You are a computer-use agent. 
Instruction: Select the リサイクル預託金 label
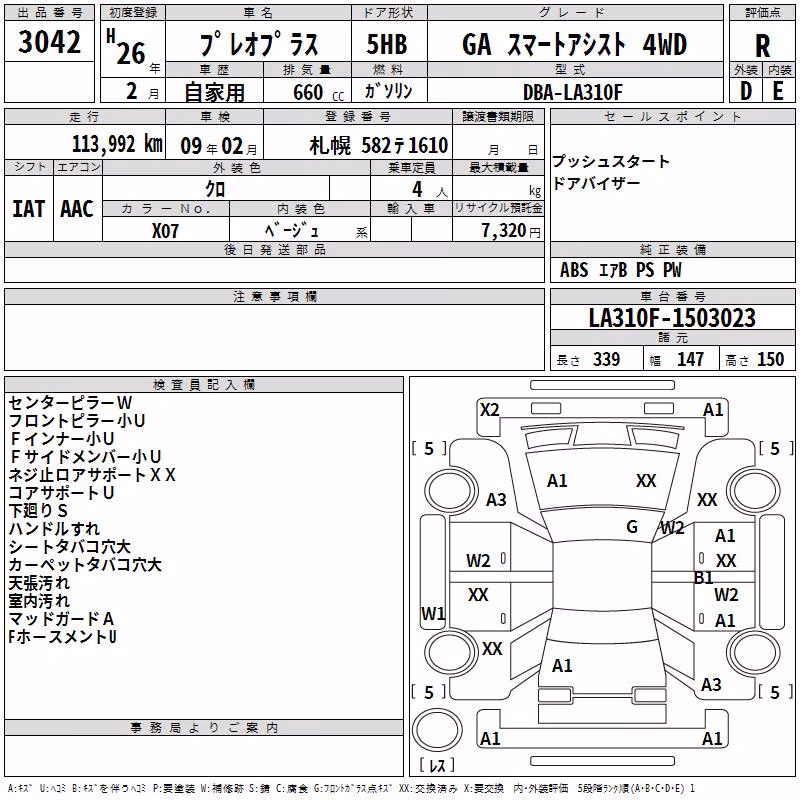[498, 208]
